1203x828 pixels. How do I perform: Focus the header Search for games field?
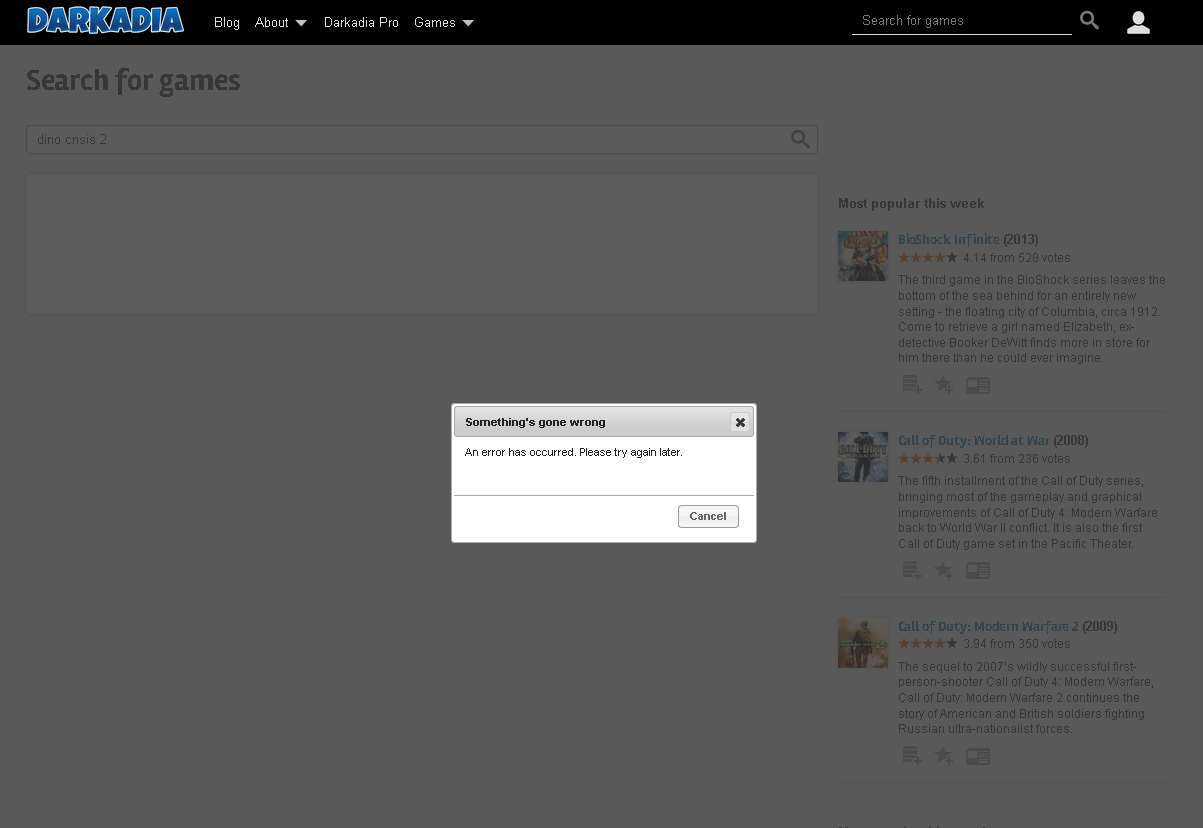[961, 21]
